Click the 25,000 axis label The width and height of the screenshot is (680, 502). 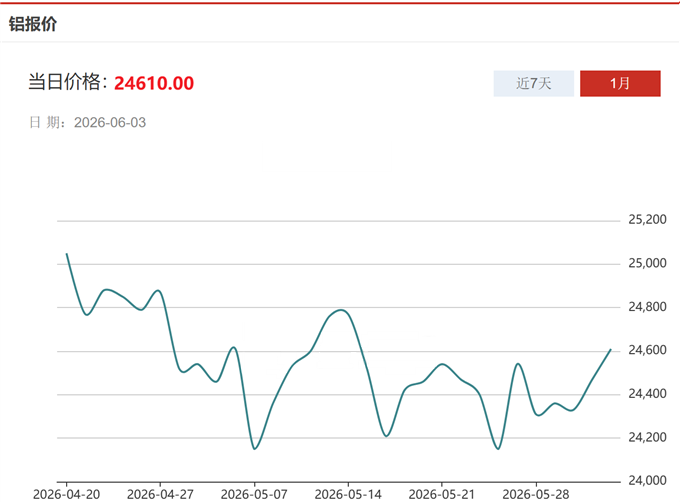tap(647, 263)
